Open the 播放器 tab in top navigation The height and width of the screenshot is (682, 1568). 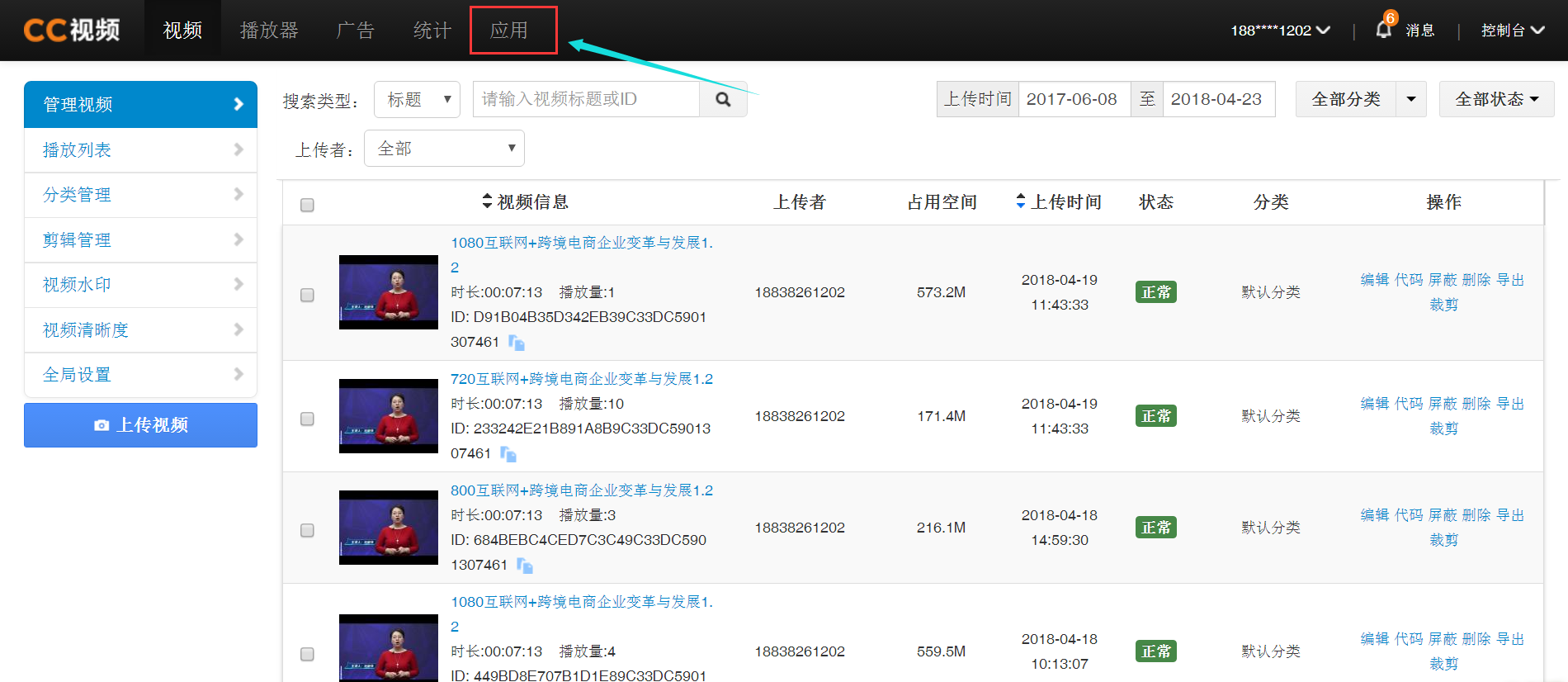tap(269, 31)
